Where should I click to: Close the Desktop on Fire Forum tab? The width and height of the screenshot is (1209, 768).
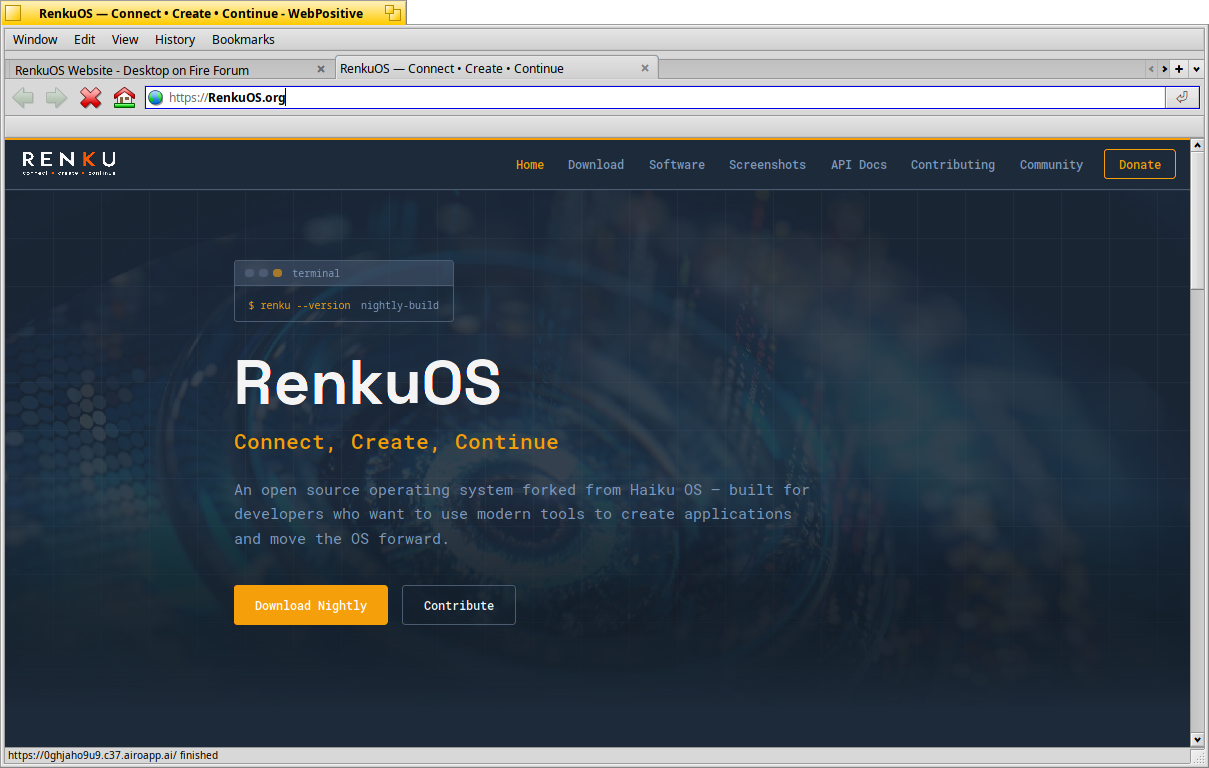click(321, 69)
